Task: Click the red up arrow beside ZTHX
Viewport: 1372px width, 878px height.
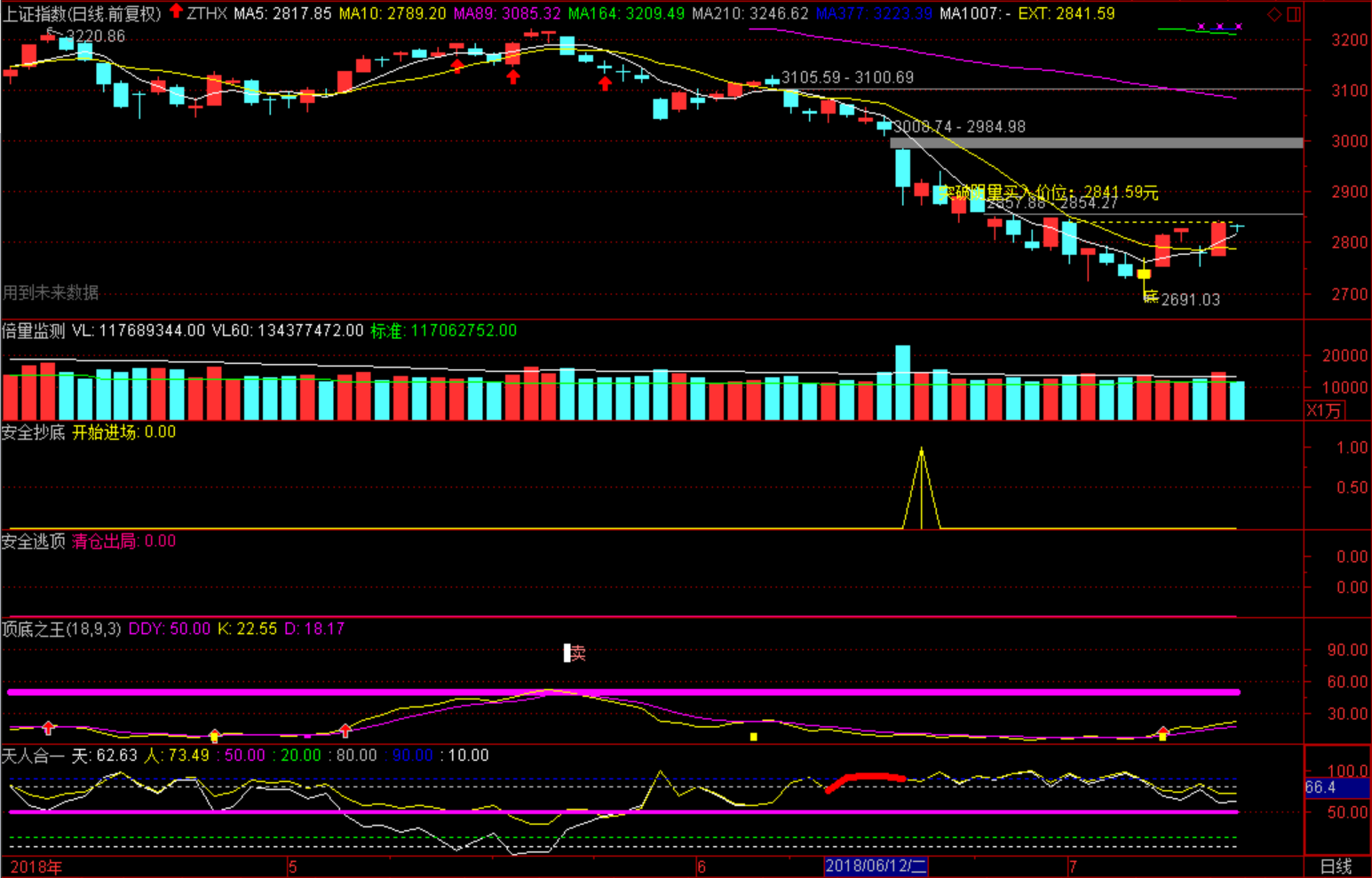Action: coord(176,11)
